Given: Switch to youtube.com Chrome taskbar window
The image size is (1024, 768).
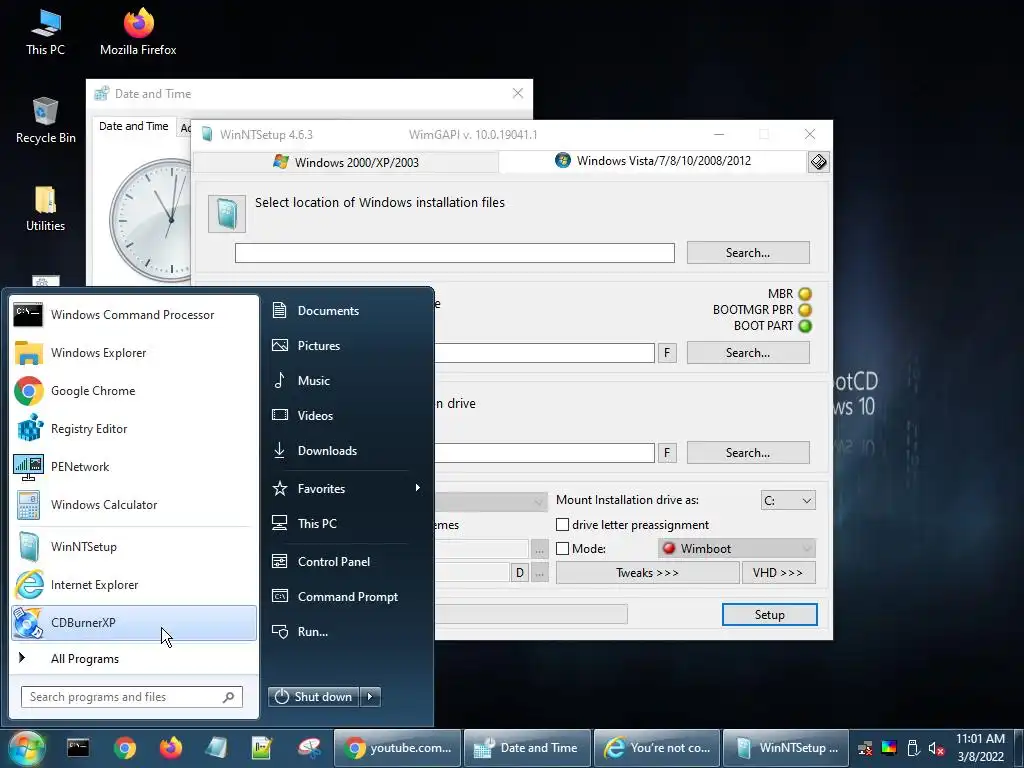Looking at the screenshot, I should pyautogui.click(x=398, y=748).
